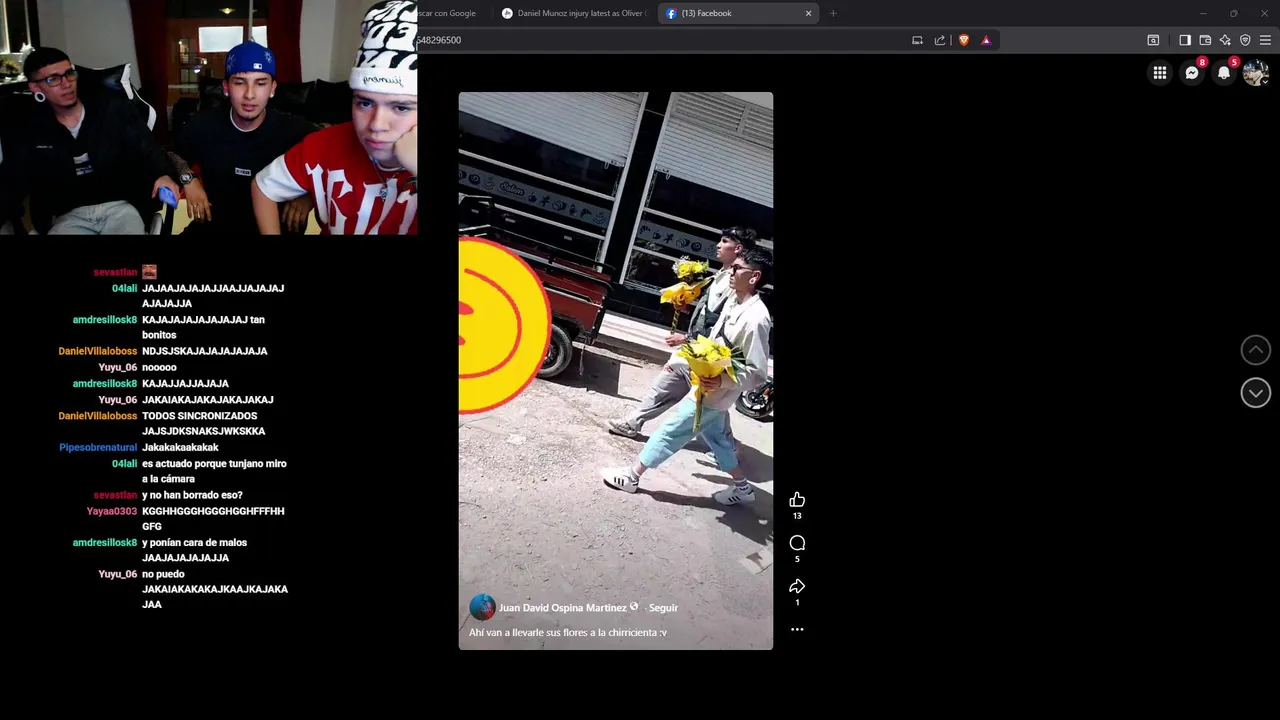
Task: Click chat message 'es actuado porque tunjano miro'
Action: coord(214,464)
